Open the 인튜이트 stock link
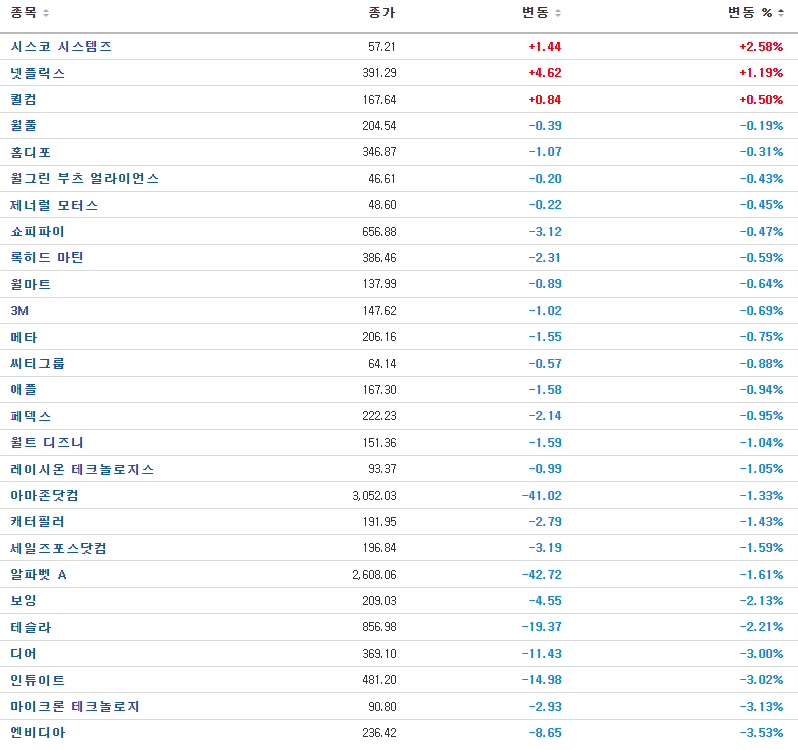798x750 pixels. [38, 680]
